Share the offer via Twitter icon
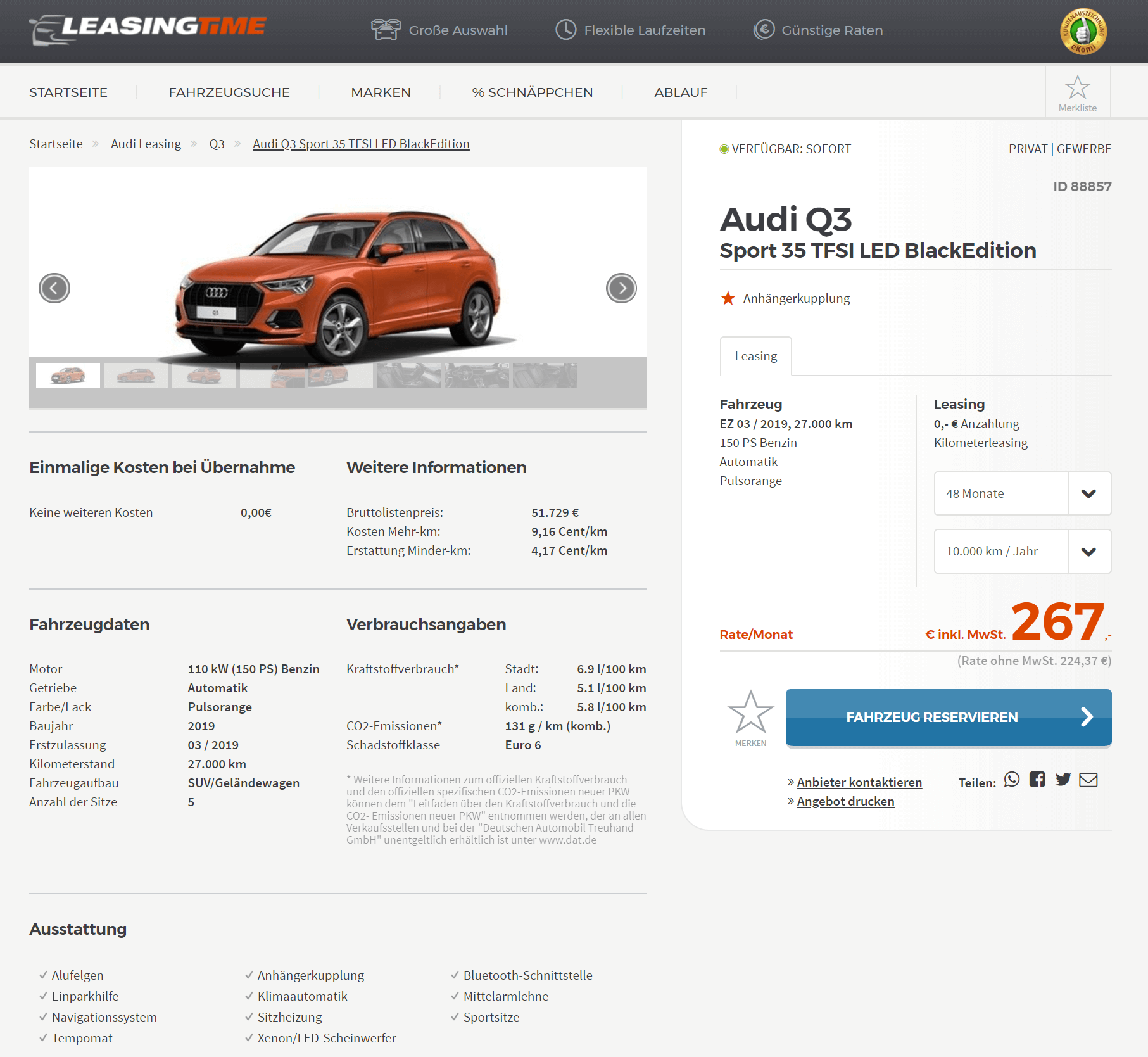 [x=1063, y=780]
